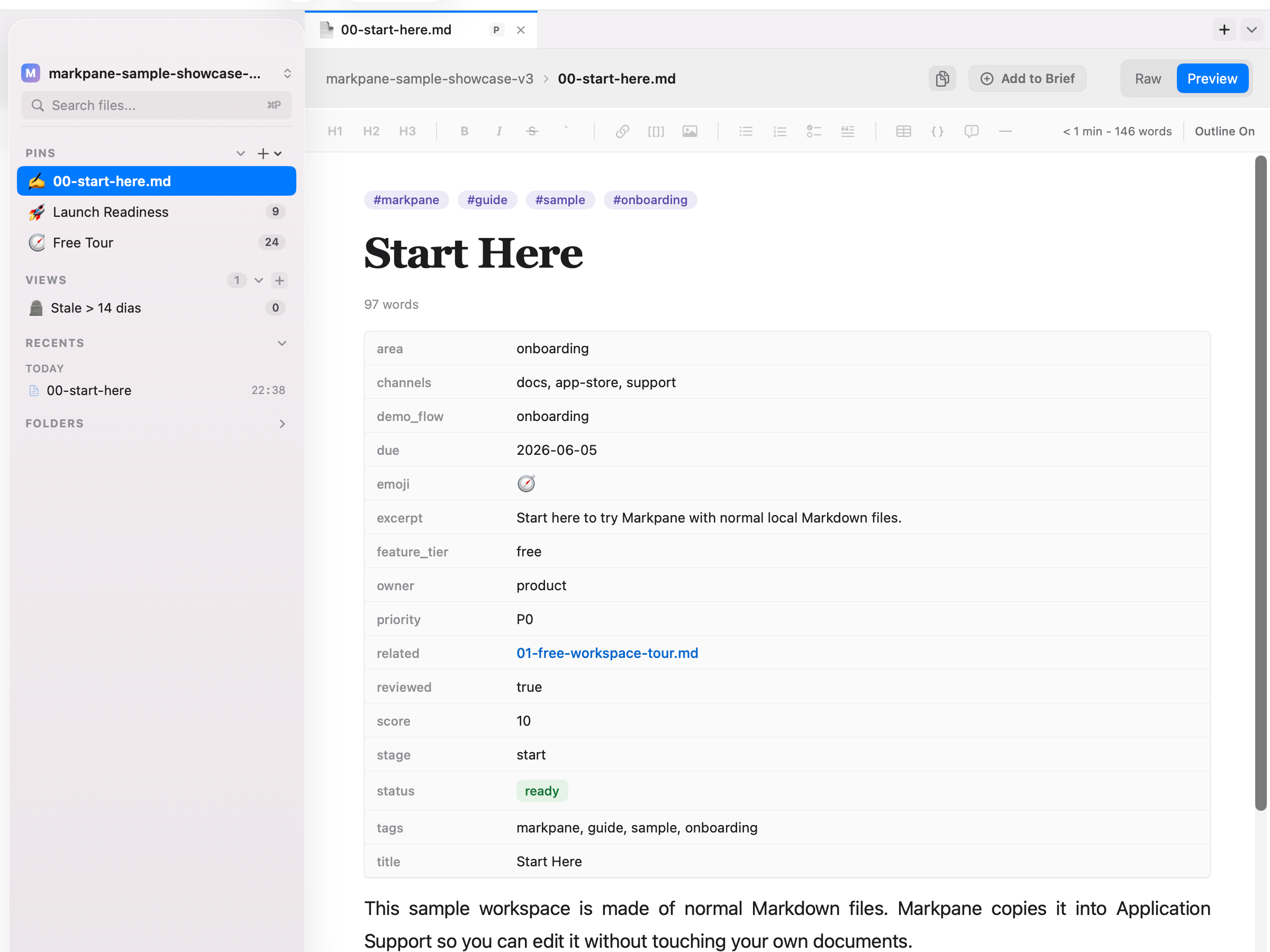
Task: Click the channels value docs, app-store, support
Action: pyautogui.click(x=596, y=382)
